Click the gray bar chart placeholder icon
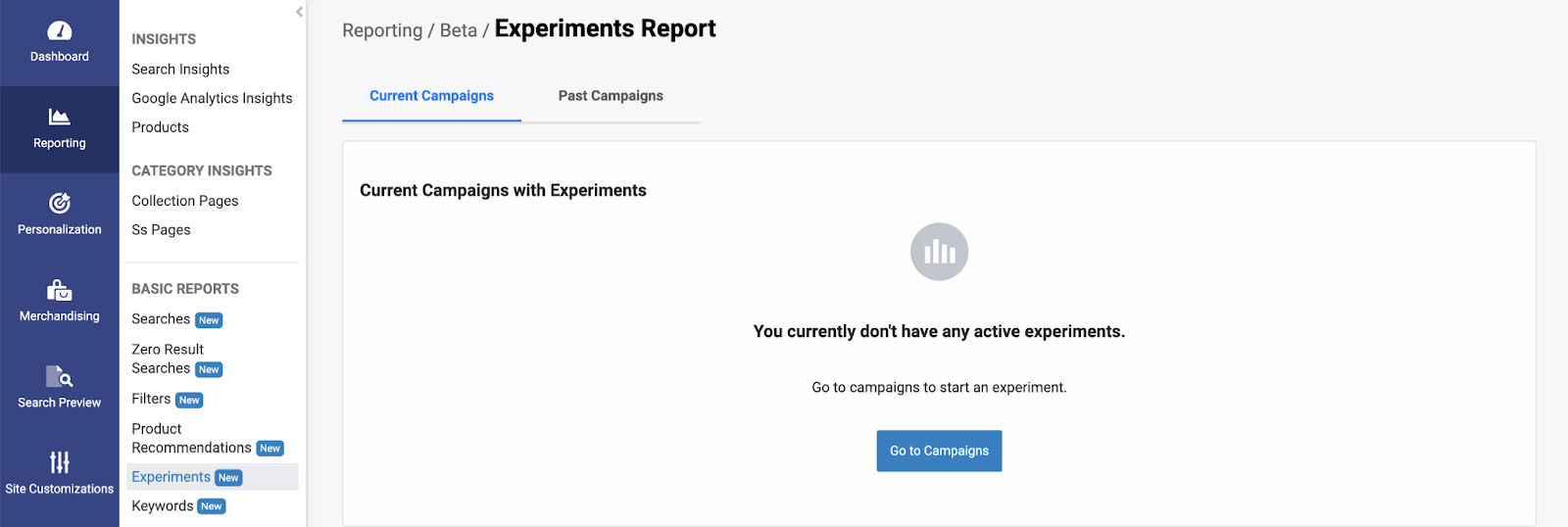 939,252
